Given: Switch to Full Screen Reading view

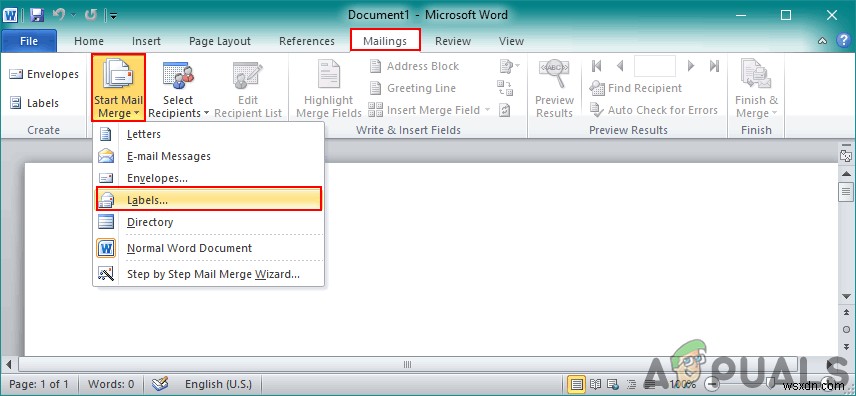Looking at the screenshot, I should (x=595, y=383).
